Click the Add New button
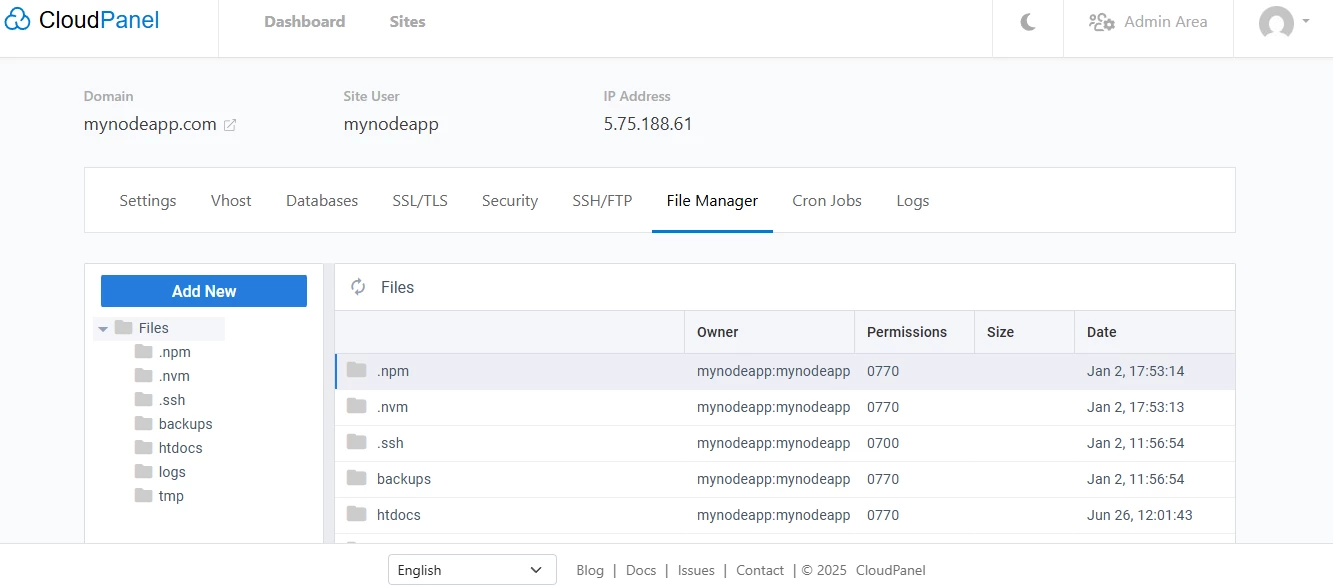This screenshot has width=1333, height=586. 203,290
